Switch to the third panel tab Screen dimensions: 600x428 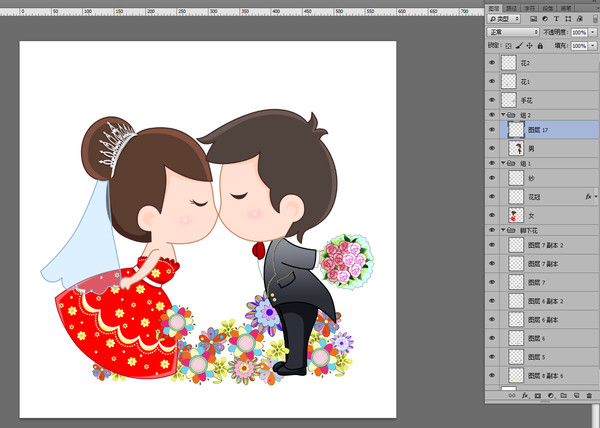pyautogui.click(x=530, y=8)
